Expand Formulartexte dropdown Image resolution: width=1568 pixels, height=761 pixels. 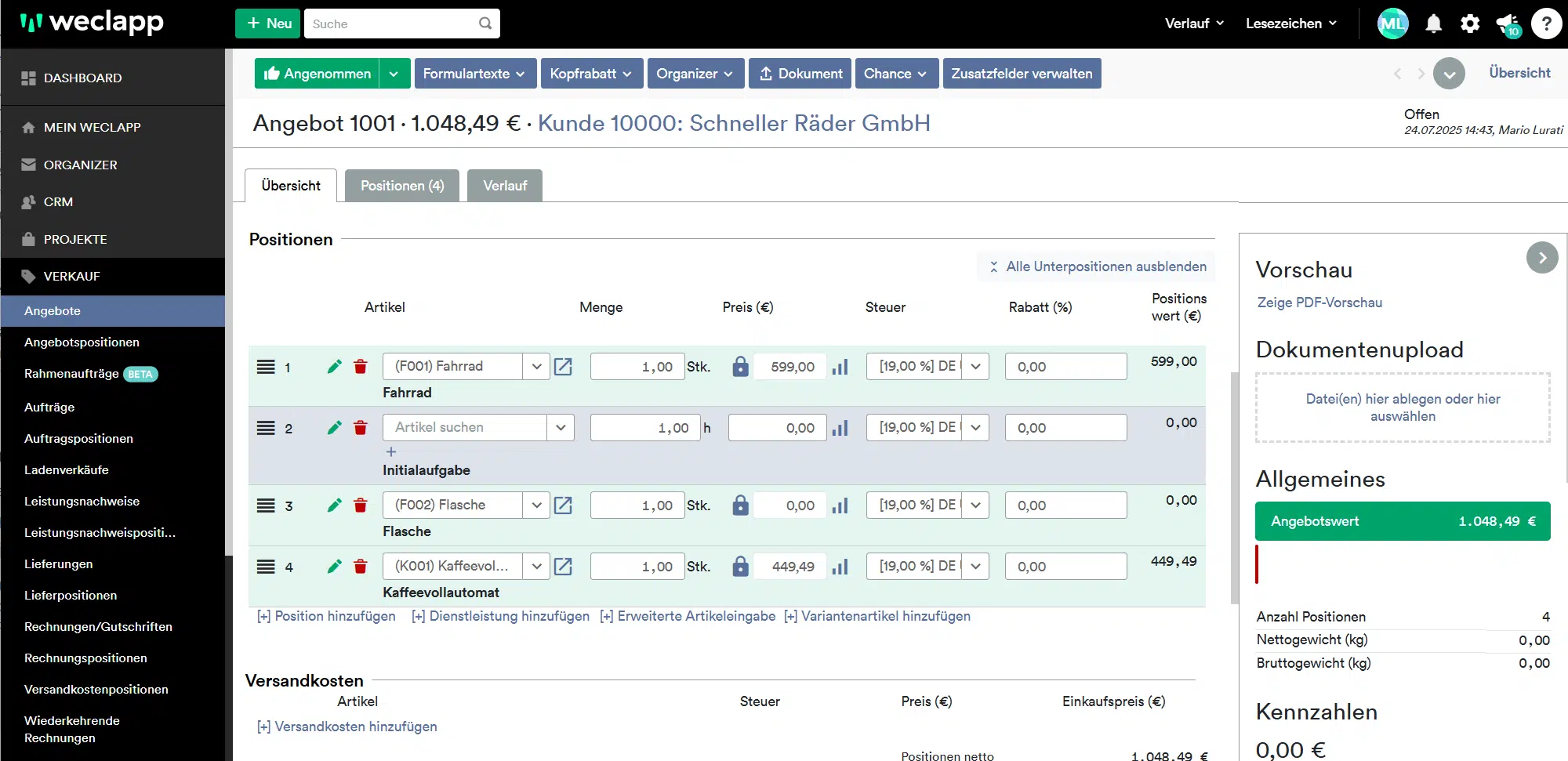click(x=475, y=74)
